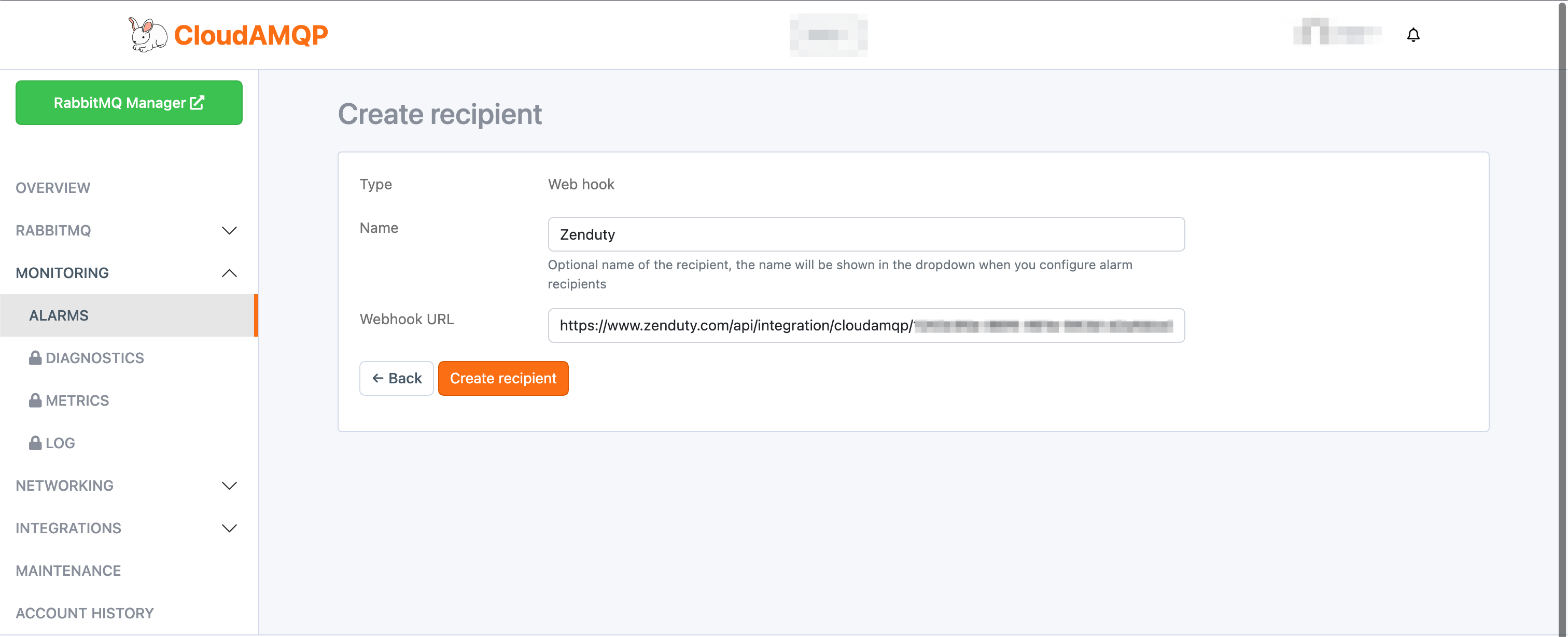Open Account History page
This screenshot has height=637, width=1568.
[85, 613]
